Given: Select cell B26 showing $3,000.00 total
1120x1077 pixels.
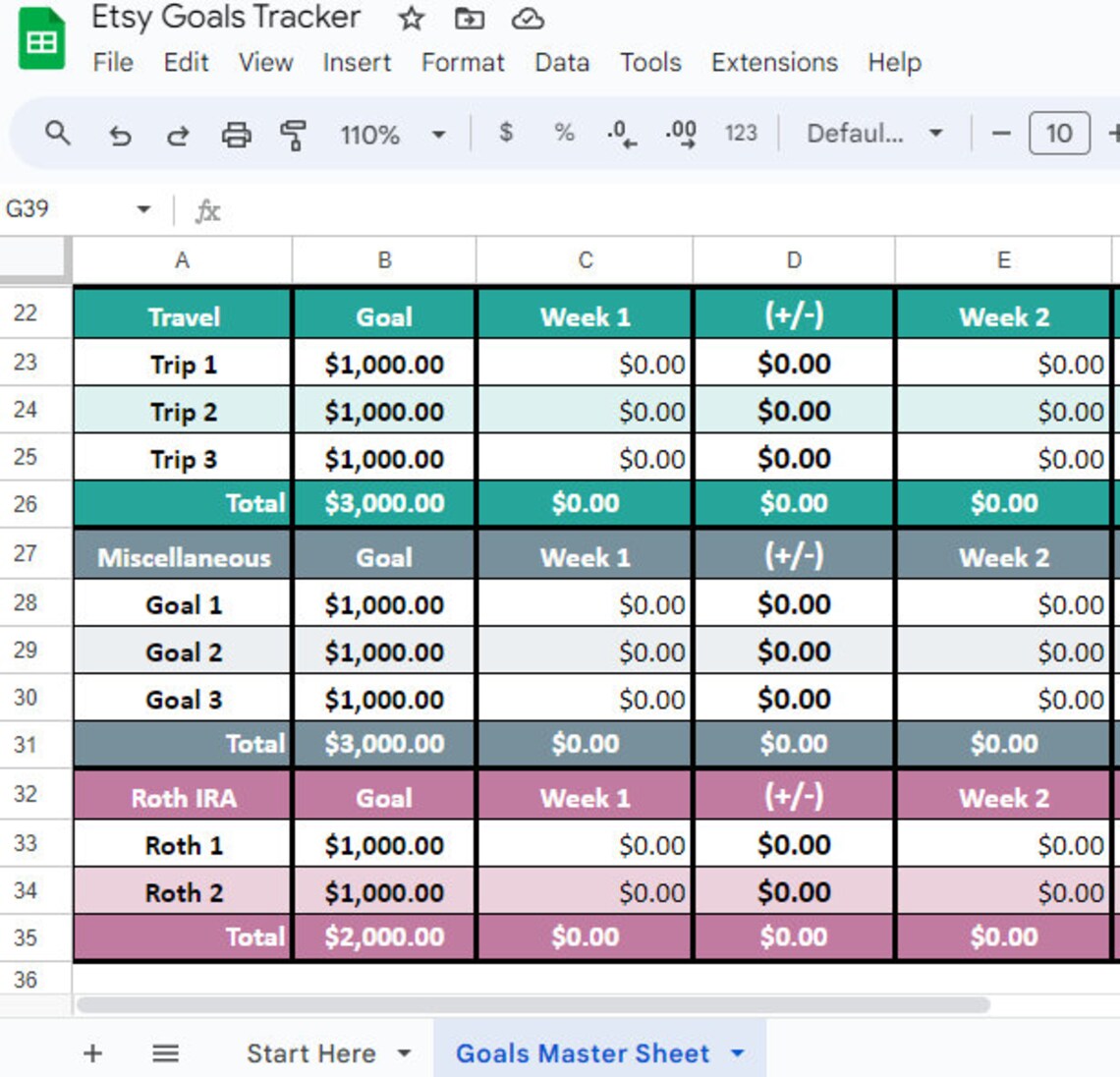Looking at the screenshot, I should (x=382, y=503).
